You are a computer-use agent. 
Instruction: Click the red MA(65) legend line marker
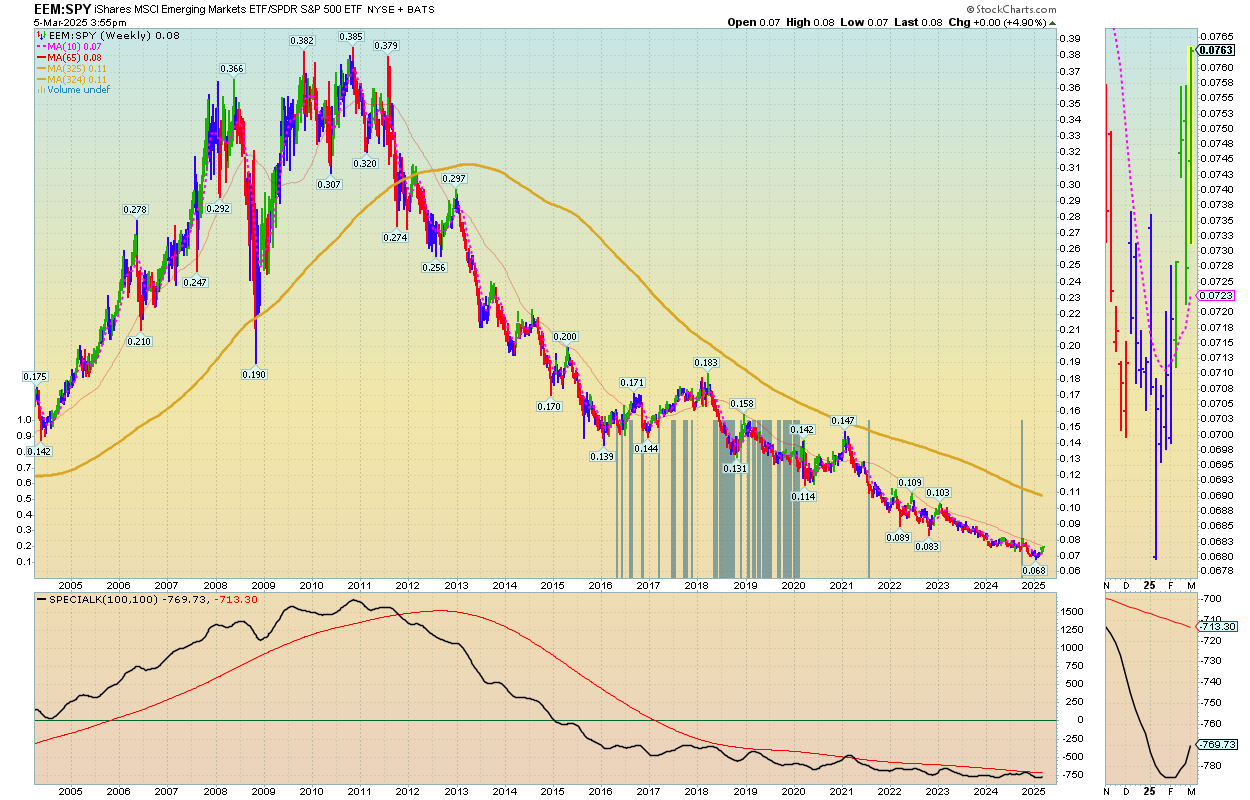40,58
